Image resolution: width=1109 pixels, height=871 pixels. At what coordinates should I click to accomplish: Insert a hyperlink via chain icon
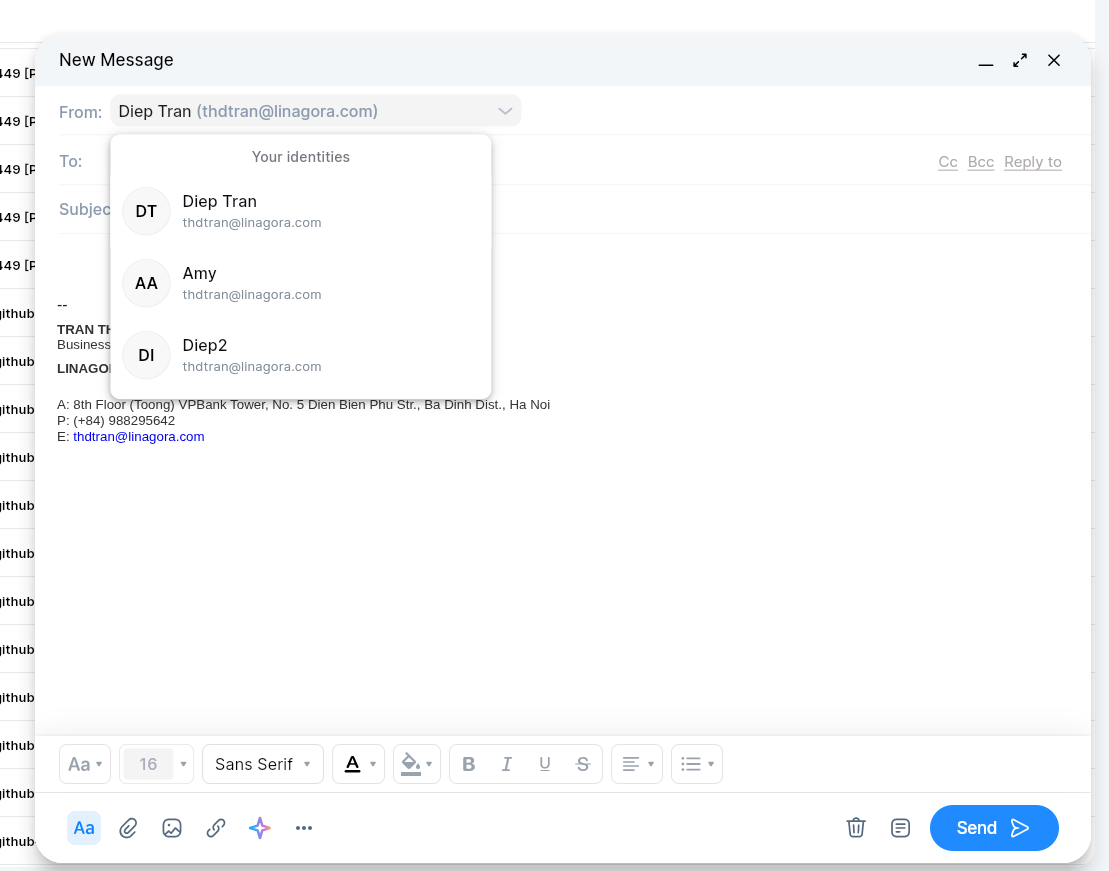[x=216, y=828]
